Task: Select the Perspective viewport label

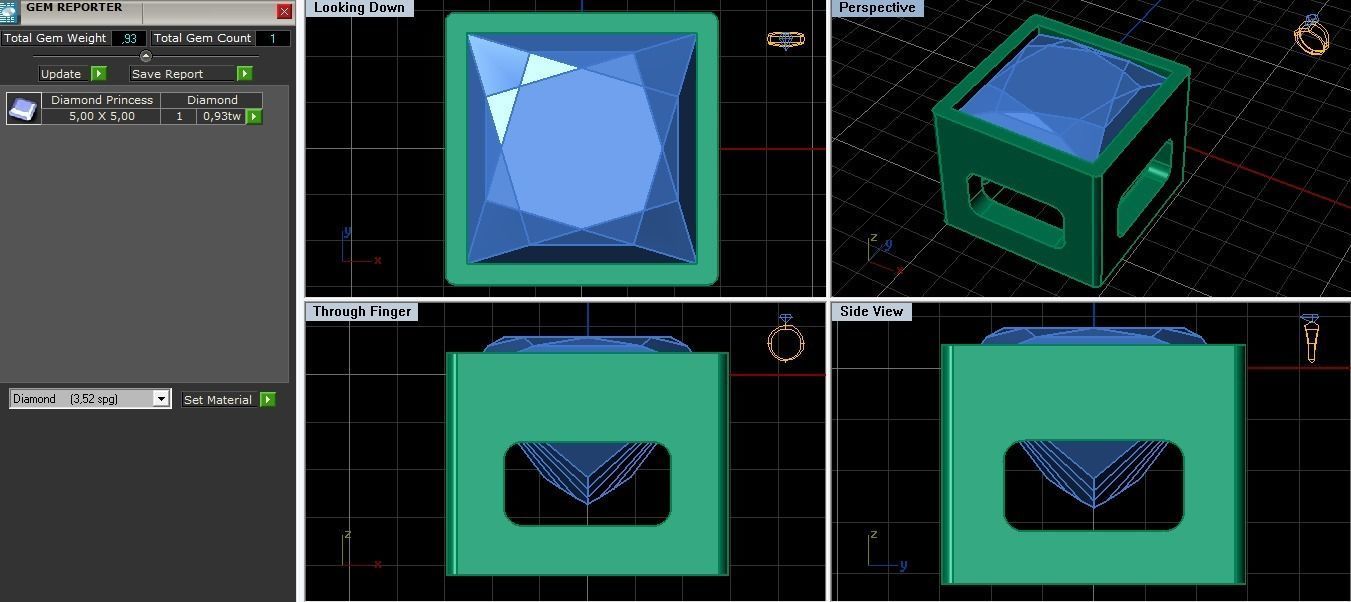Action: pyautogui.click(x=877, y=8)
